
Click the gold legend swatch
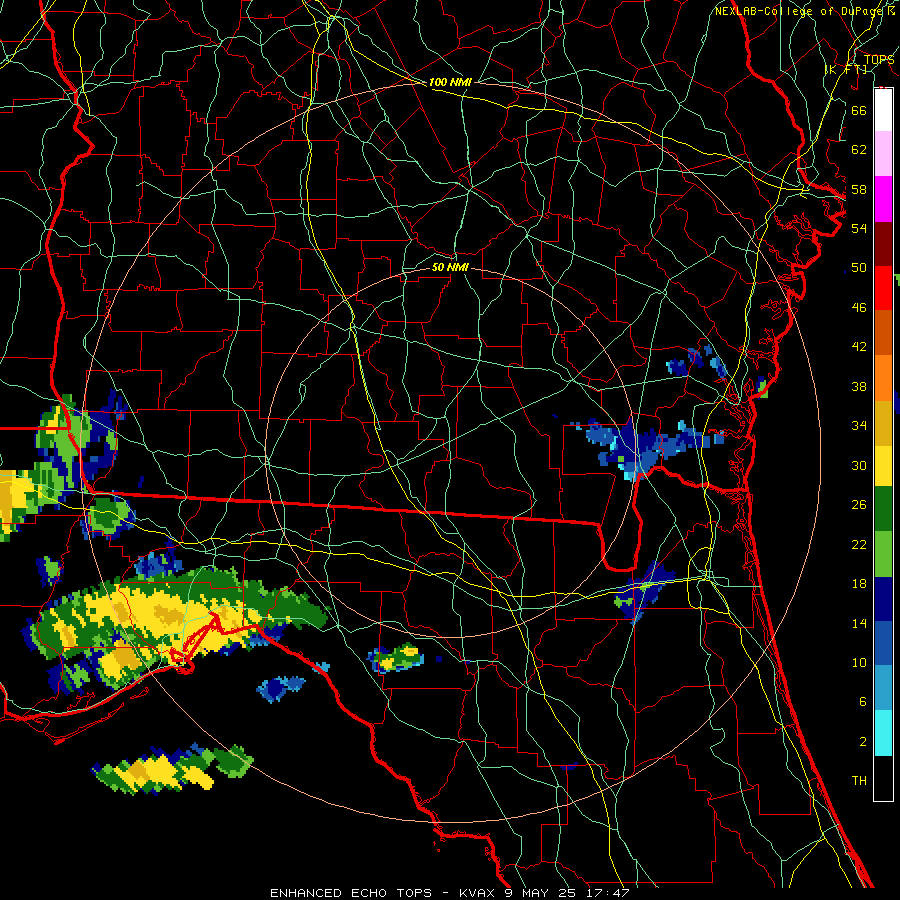[x=883, y=423]
